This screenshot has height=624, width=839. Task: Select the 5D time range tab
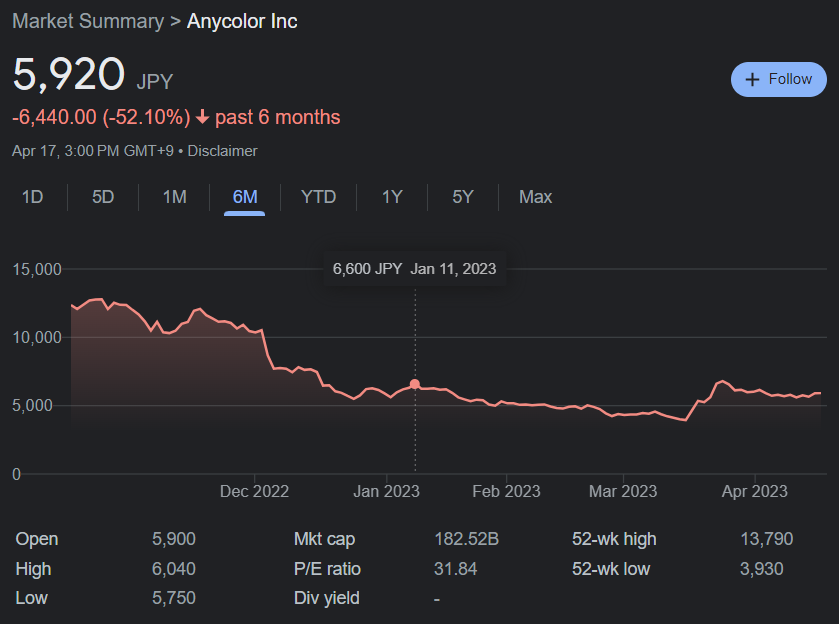point(103,197)
